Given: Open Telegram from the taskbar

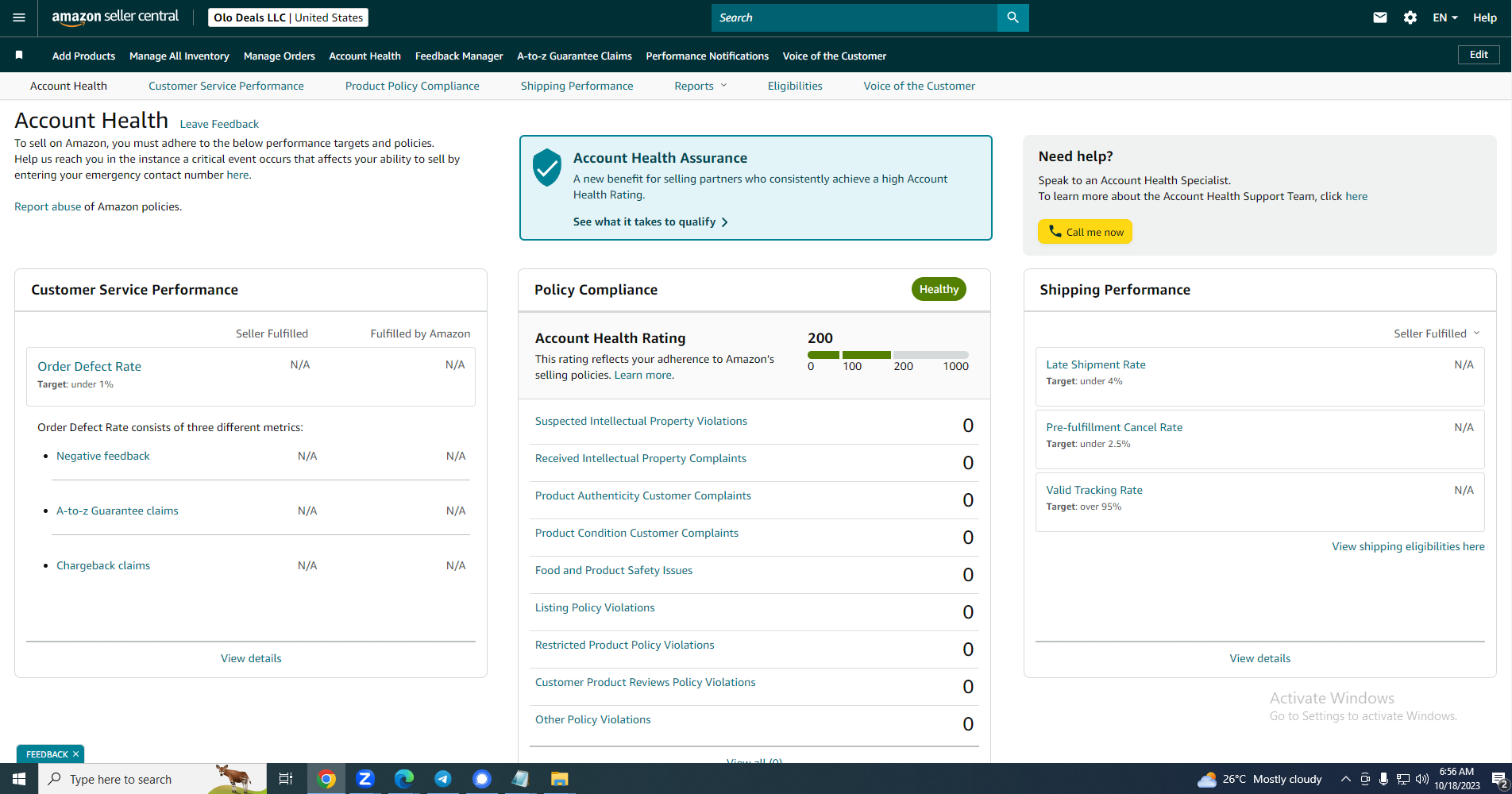Looking at the screenshot, I should coord(443,779).
